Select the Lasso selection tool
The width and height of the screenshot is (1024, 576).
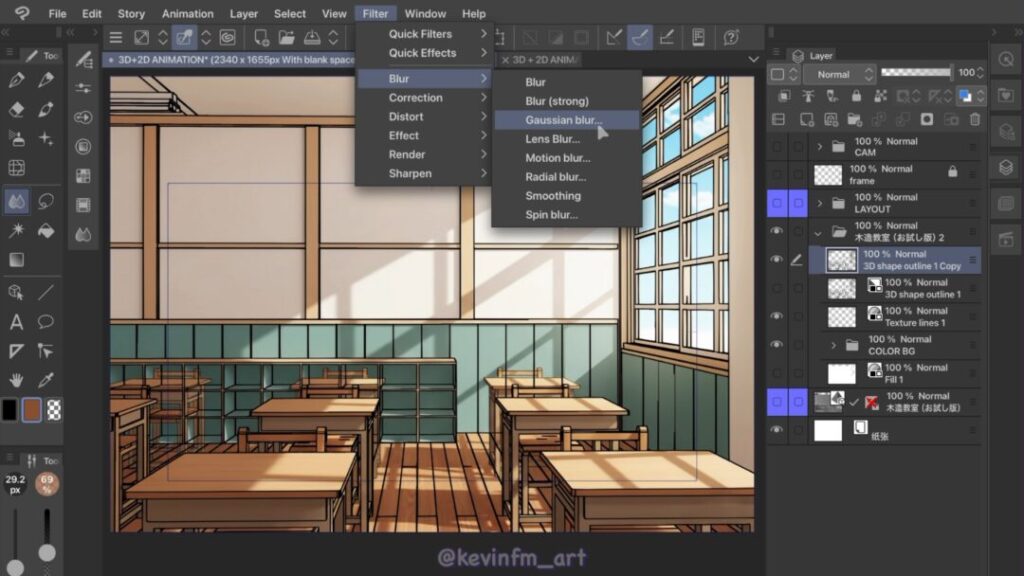(46, 201)
